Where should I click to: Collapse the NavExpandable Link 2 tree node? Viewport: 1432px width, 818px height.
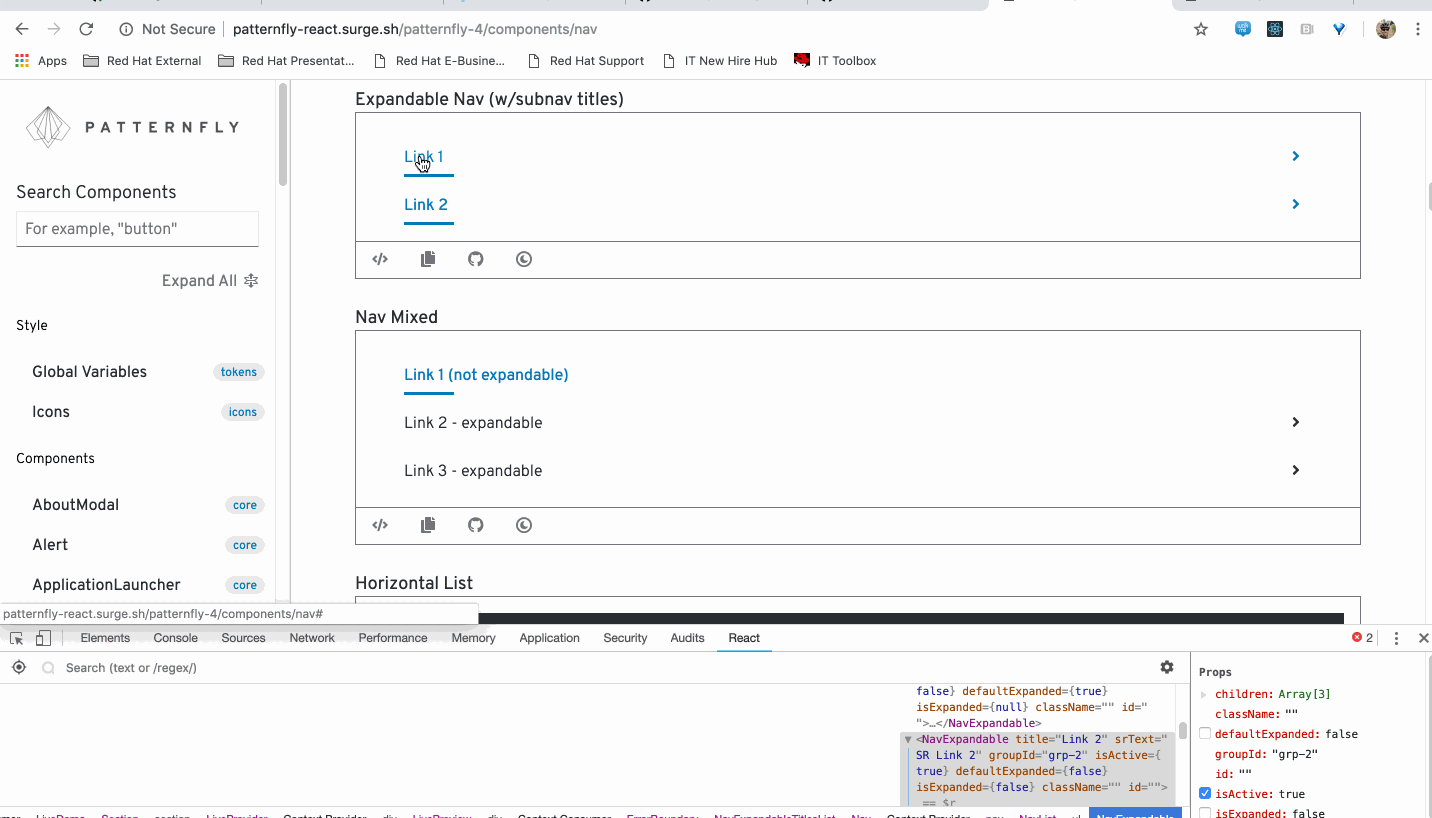coord(908,739)
